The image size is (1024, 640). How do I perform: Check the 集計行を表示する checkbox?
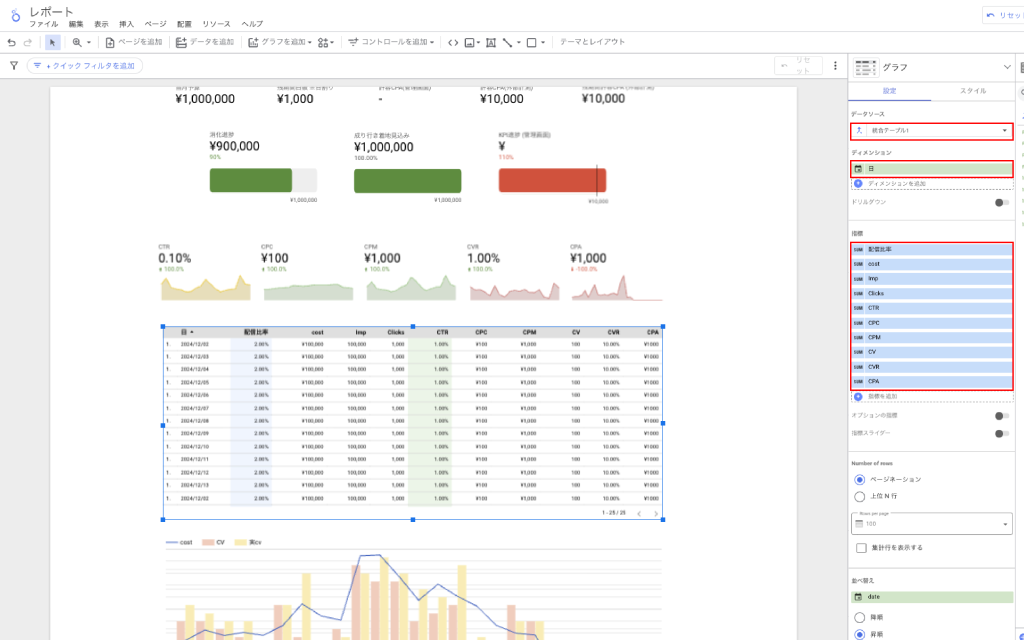tap(861, 548)
